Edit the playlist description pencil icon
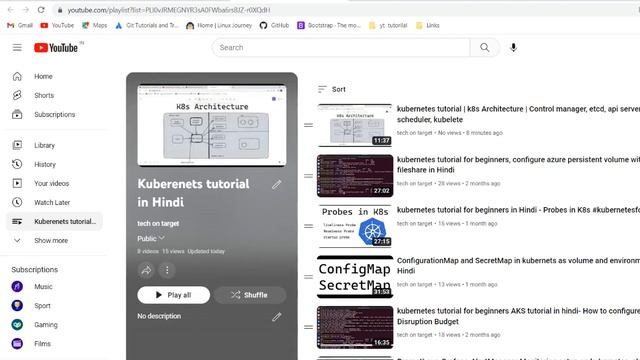This screenshot has height=360, width=640. tap(277, 317)
